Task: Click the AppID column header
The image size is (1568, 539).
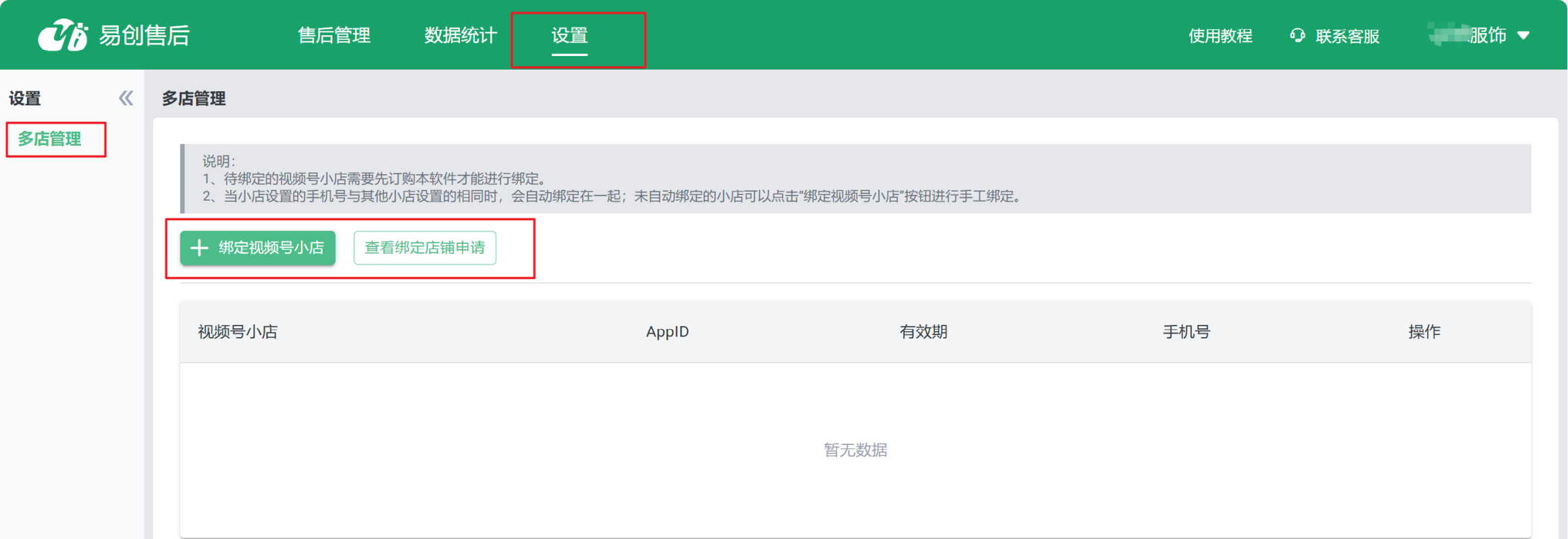Action: click(x=667, y=332)
